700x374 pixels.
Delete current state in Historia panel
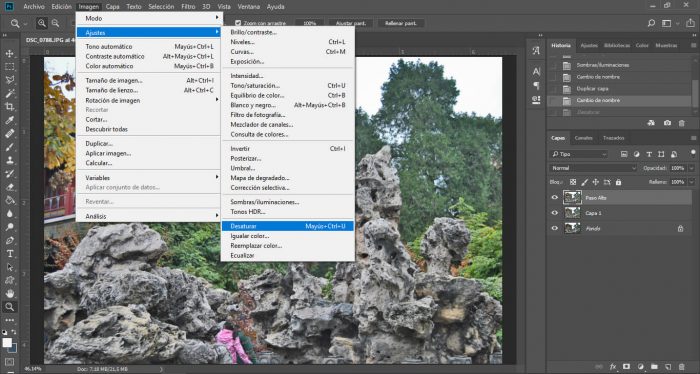tap(681, 123)
